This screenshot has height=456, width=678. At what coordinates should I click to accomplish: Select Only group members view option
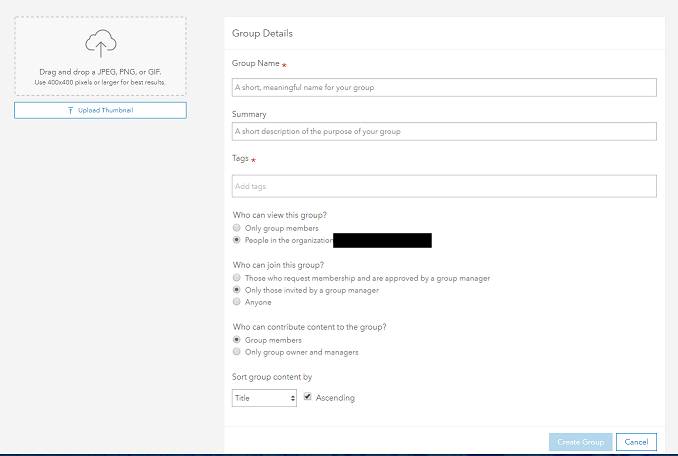[236, 228]
